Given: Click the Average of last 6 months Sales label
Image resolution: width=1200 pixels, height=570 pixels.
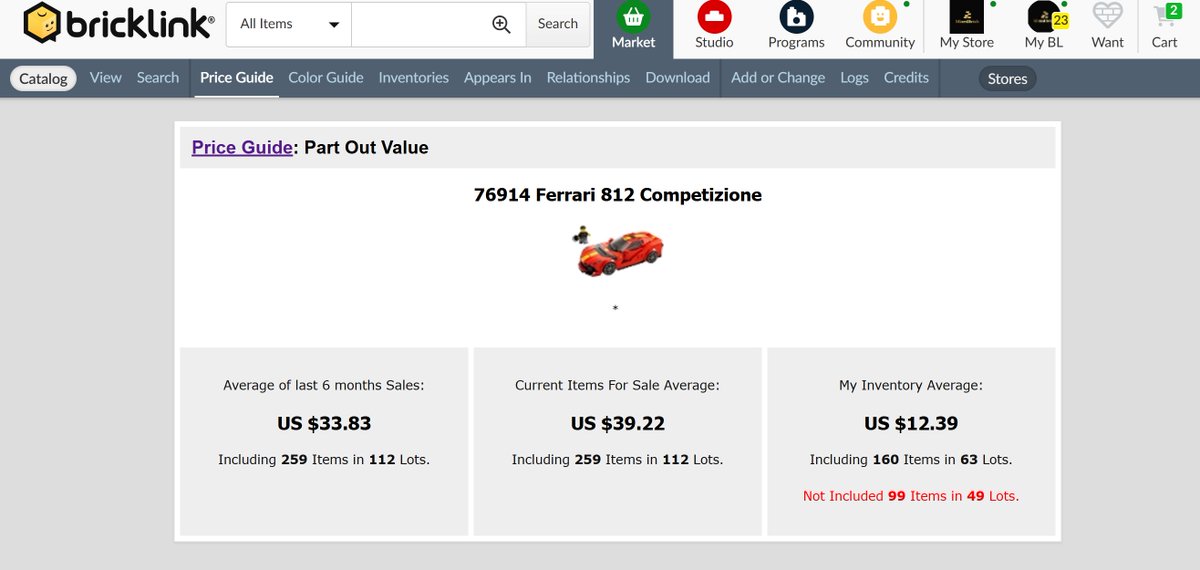Looking at the screenshot, I should click(x=324, y=385).
